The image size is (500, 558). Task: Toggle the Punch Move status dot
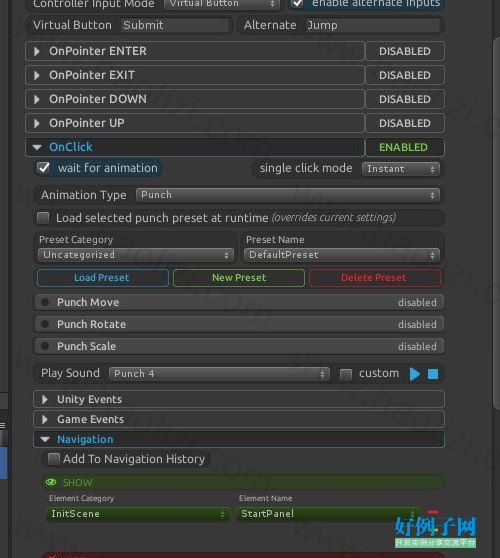(x=45, y=302)
